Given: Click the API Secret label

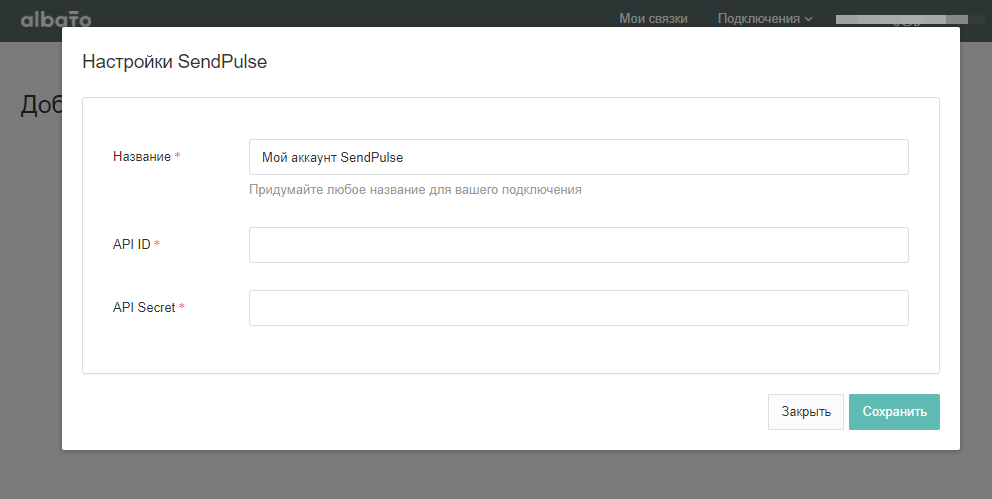Looking at the screenshot, I should (144, 307).
